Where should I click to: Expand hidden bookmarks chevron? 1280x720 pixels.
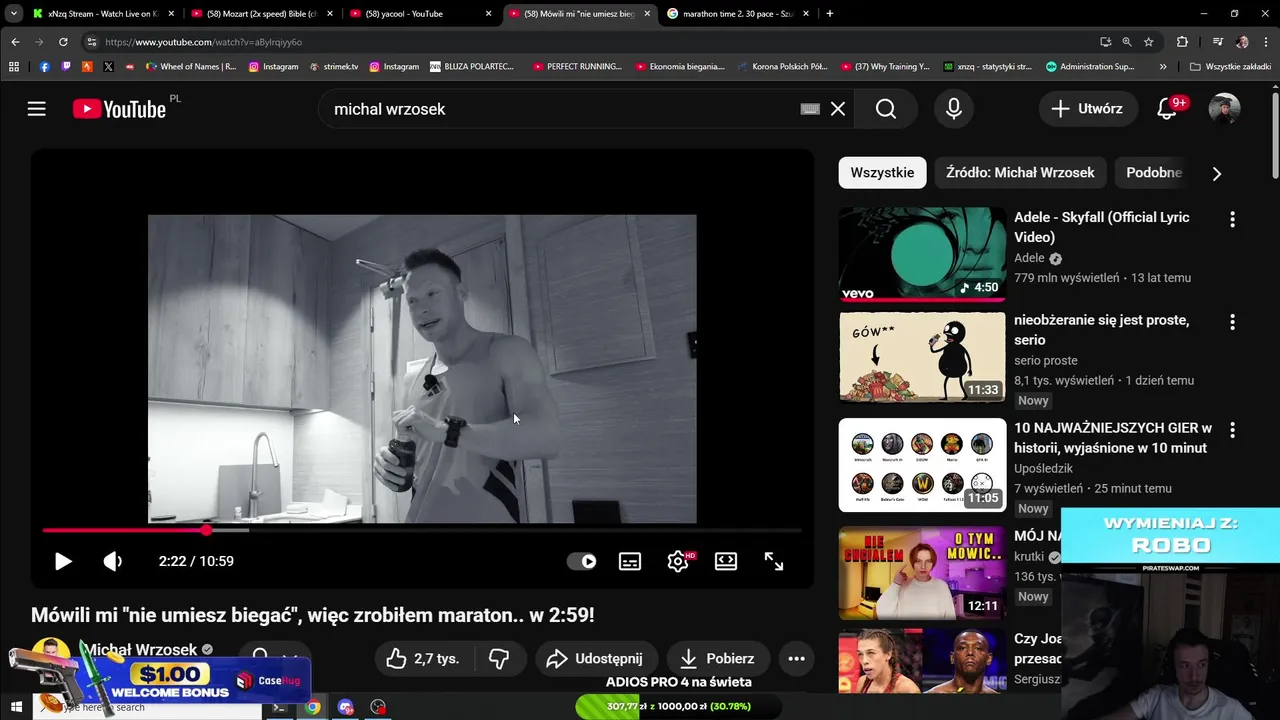point(1163,67)
